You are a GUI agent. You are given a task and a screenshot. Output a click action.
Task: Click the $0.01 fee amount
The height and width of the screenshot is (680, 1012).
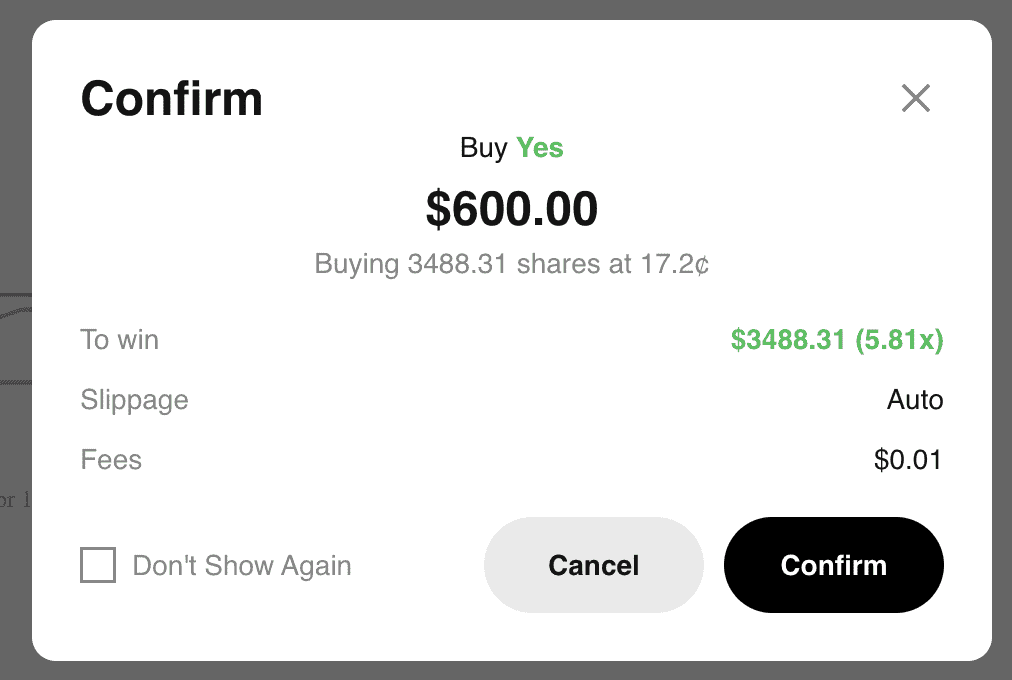click(x=908, y=460)
